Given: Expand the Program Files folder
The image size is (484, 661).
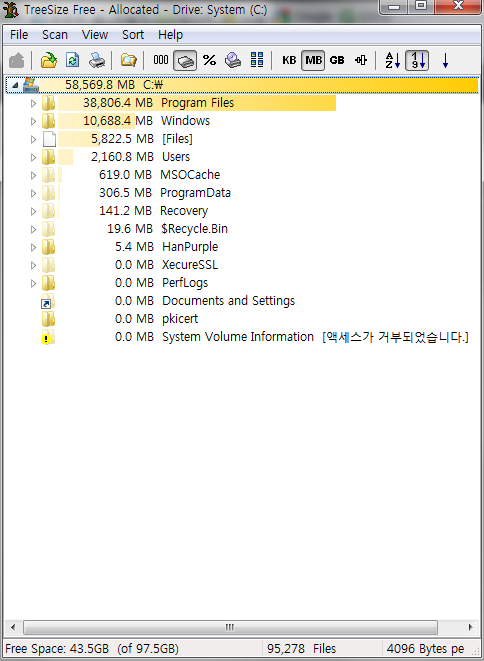Looking at the screenshot, I should click(x=33, y=103).
